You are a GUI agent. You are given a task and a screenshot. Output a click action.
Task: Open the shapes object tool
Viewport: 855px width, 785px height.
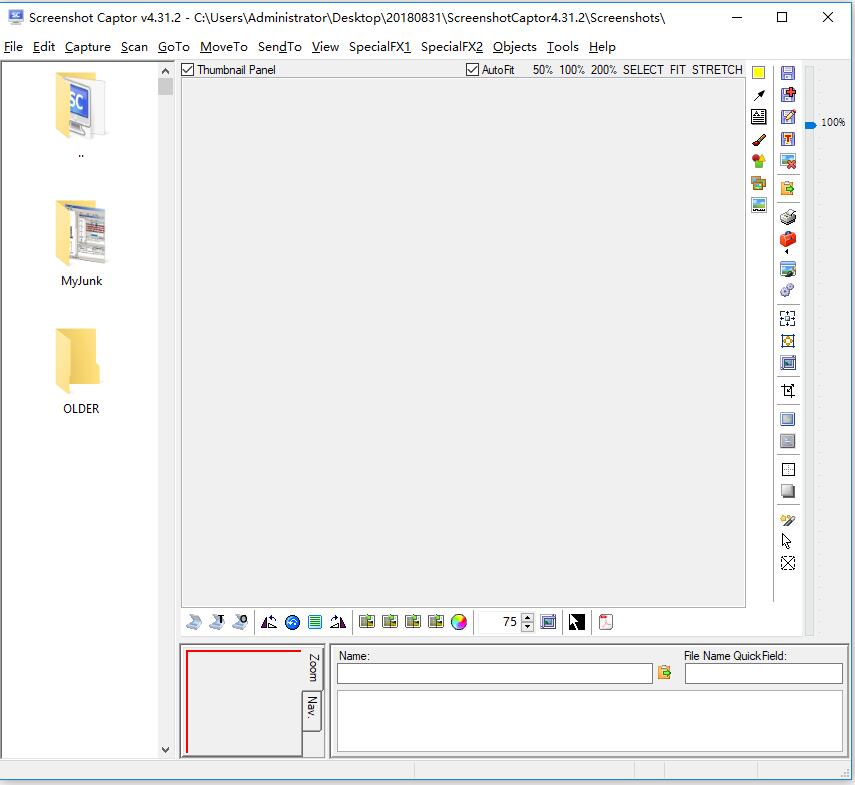pos(758,161)
